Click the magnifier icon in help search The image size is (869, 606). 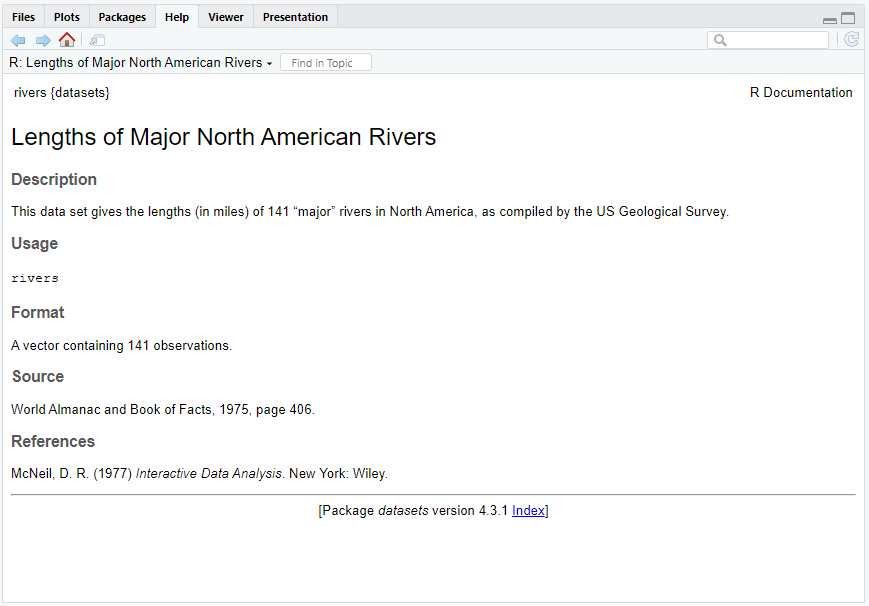pyautogui.click(x=720, y=40)
